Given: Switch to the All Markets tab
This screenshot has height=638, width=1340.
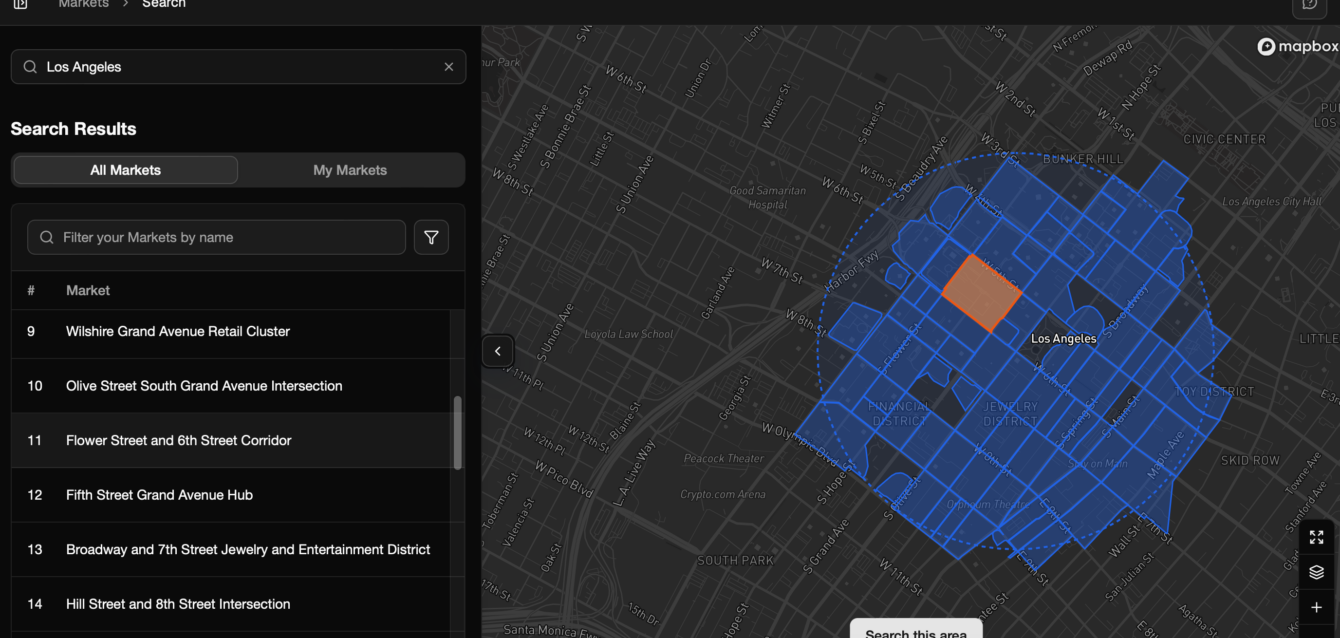Looking at the screenshot, I should (125, 170).
